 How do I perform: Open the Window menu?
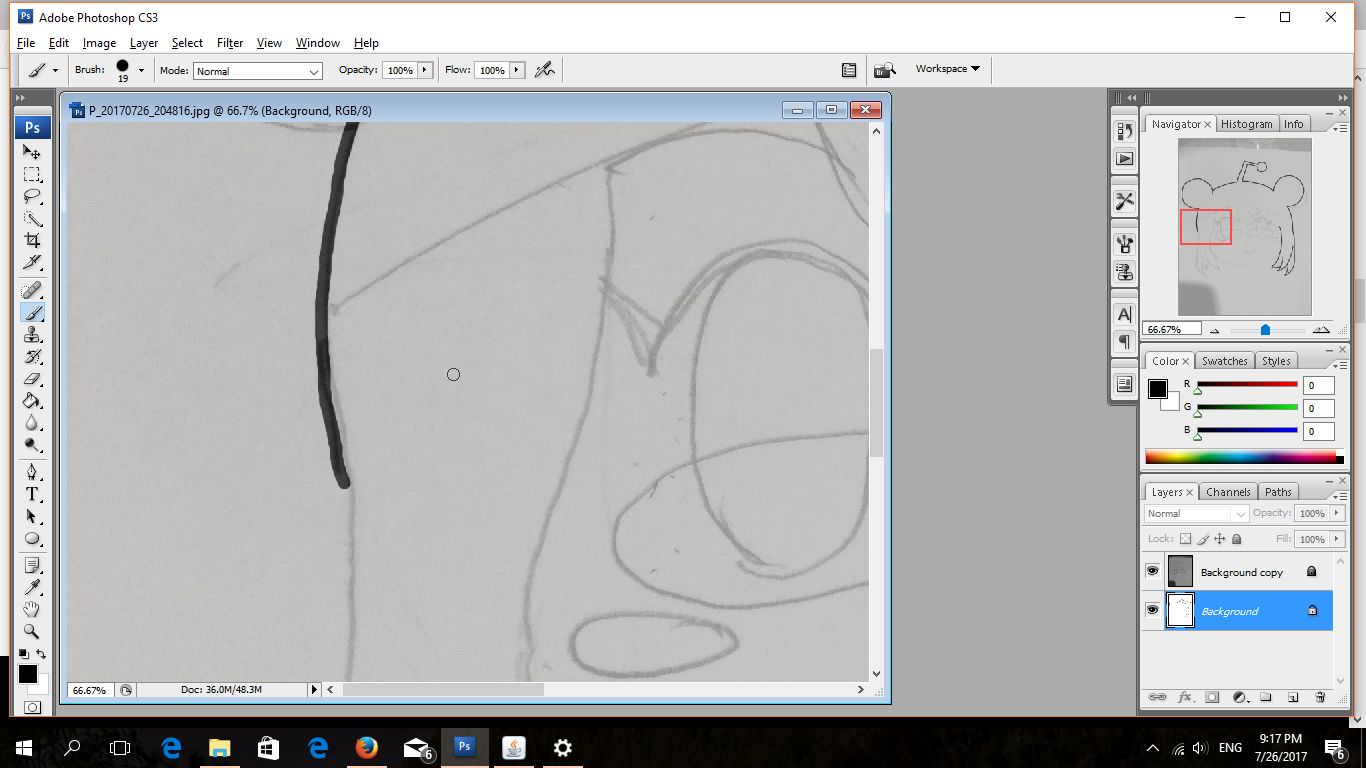tap(318, 43)
